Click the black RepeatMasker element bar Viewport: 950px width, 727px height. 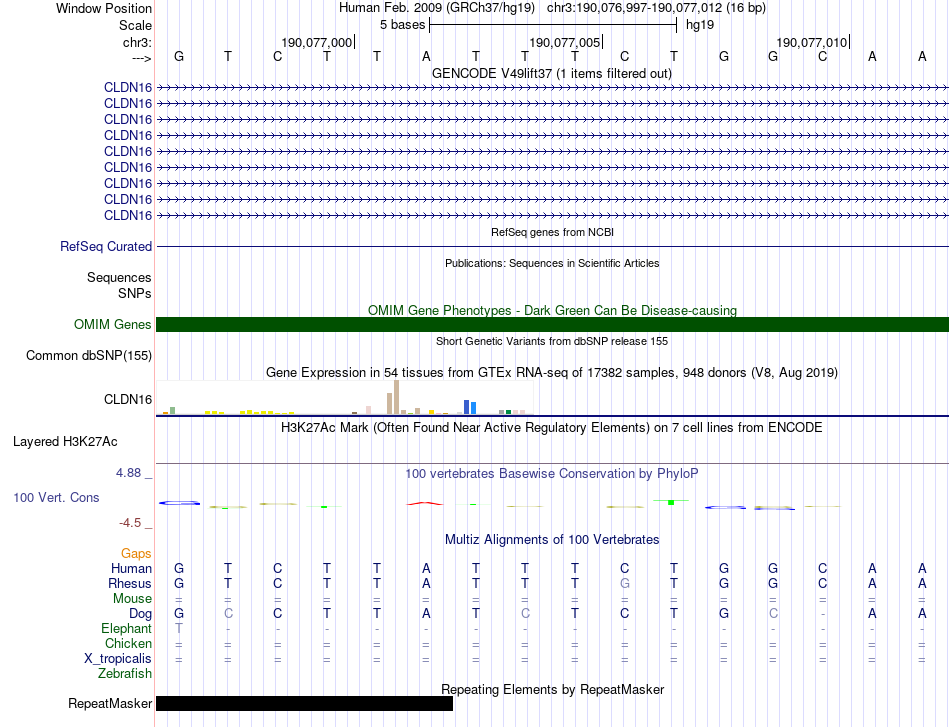pyautogui.click(x=305, y=703)
